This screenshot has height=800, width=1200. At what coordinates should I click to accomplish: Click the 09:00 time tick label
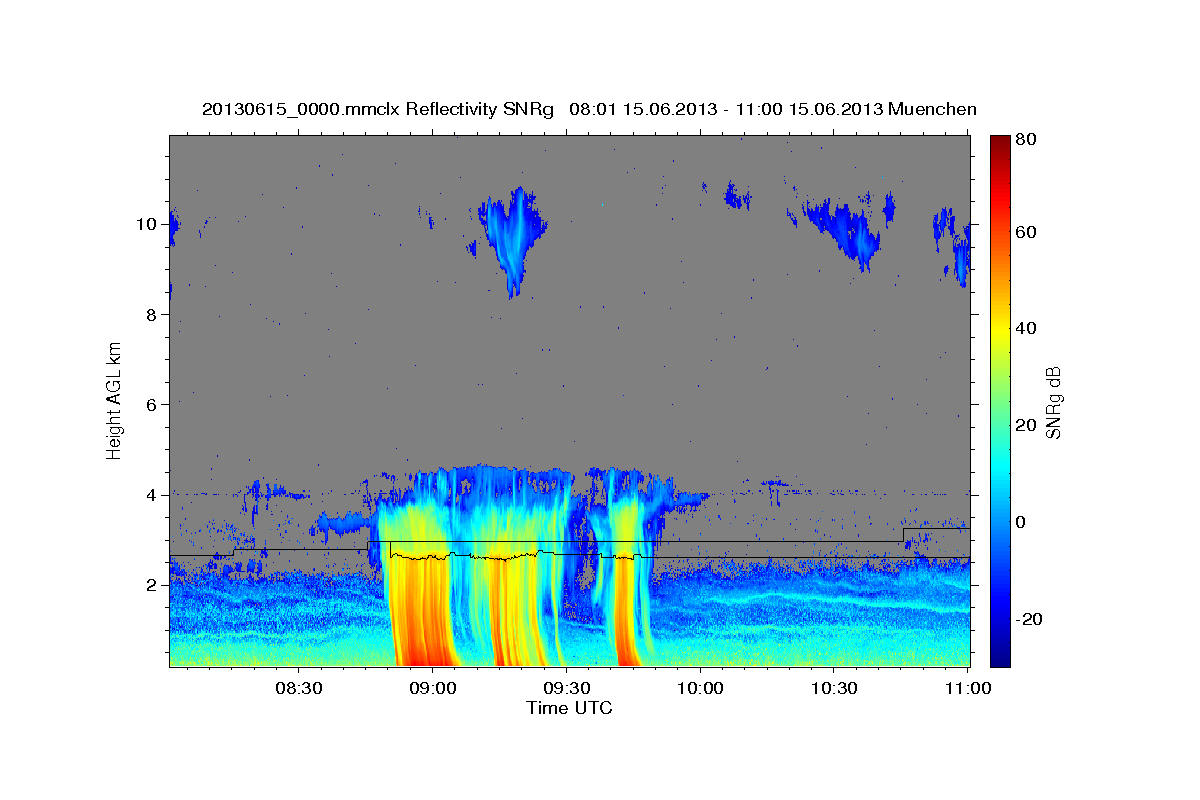(x=432, y=688)
